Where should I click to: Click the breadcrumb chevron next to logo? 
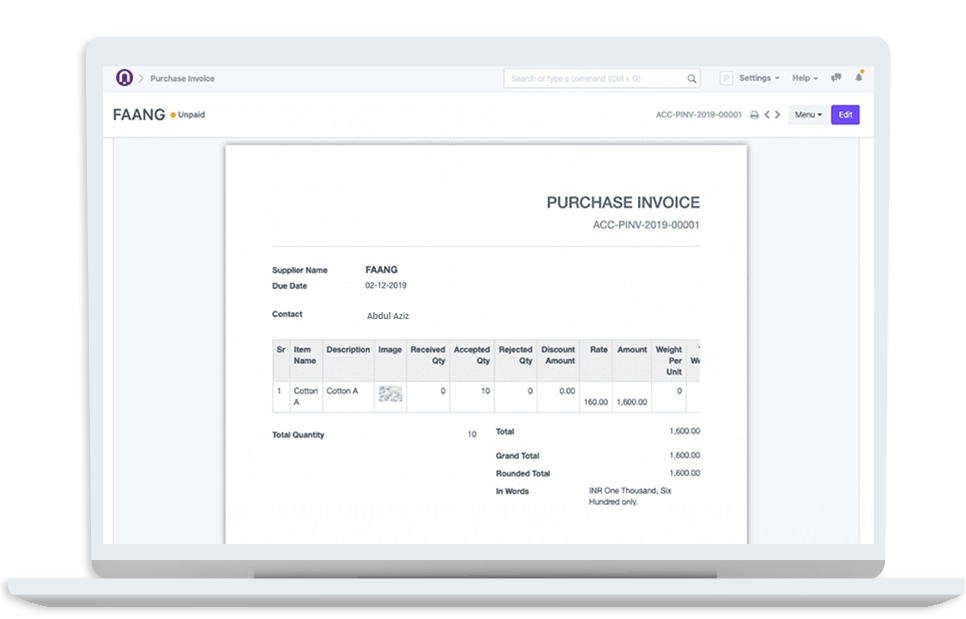[x=141, y=78]
